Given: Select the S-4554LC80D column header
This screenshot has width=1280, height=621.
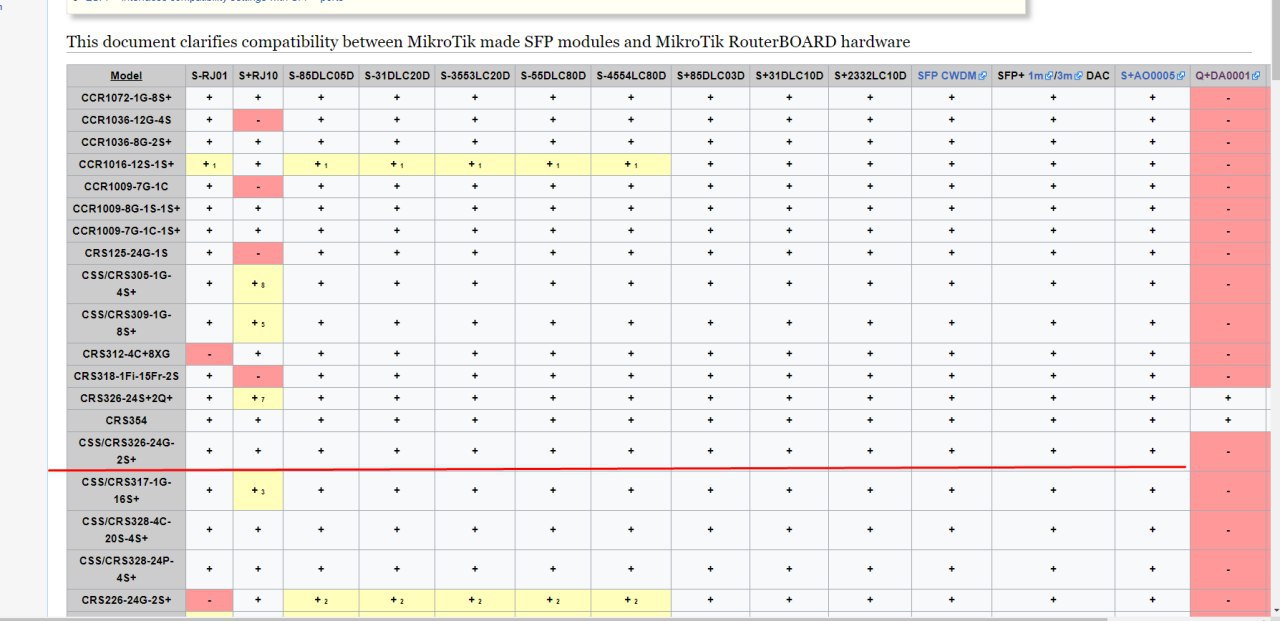Looking at the screenshot, I should click(631, 76).
